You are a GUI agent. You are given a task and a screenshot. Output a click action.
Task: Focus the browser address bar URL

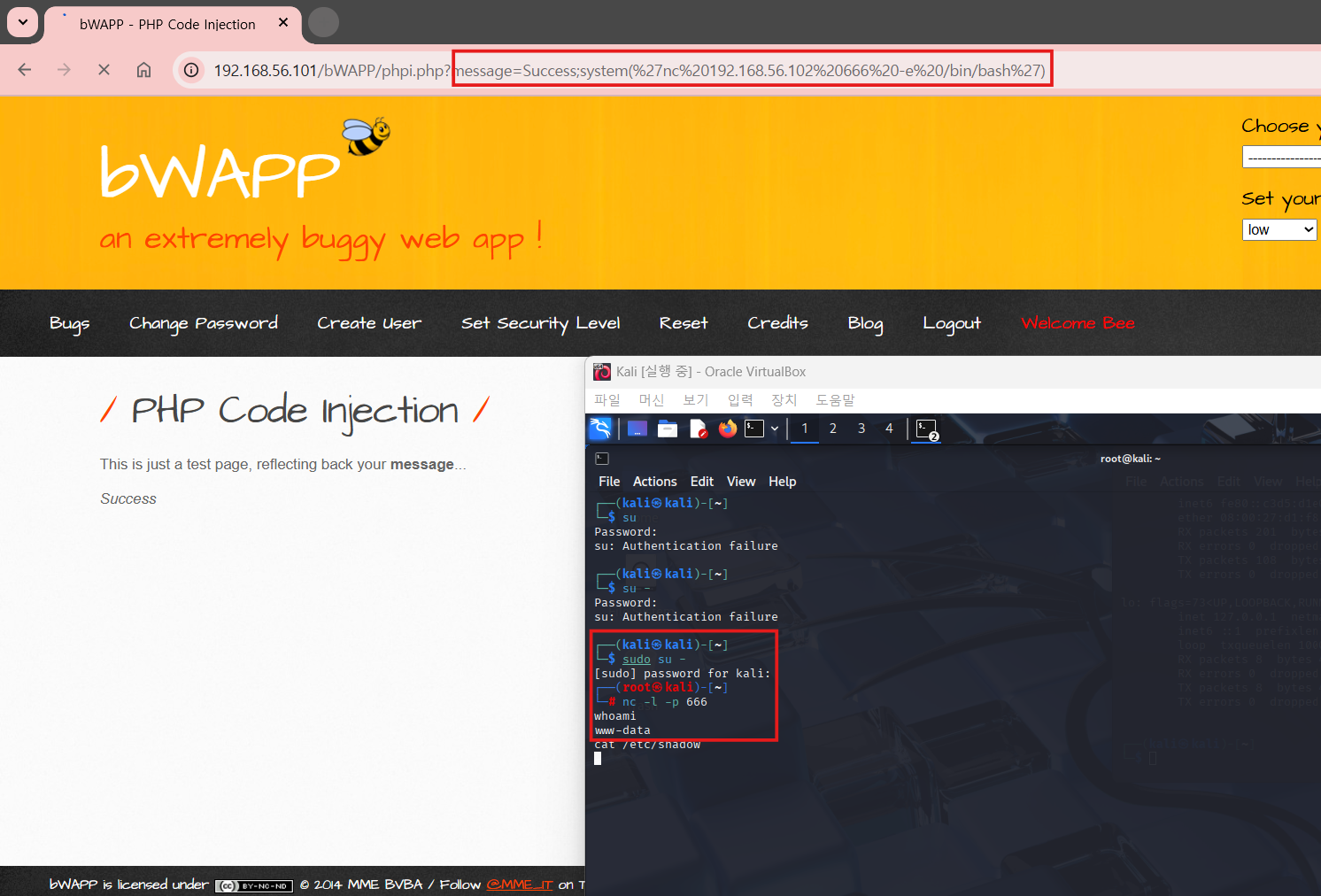pyautogui.click(x=630, y=70)
